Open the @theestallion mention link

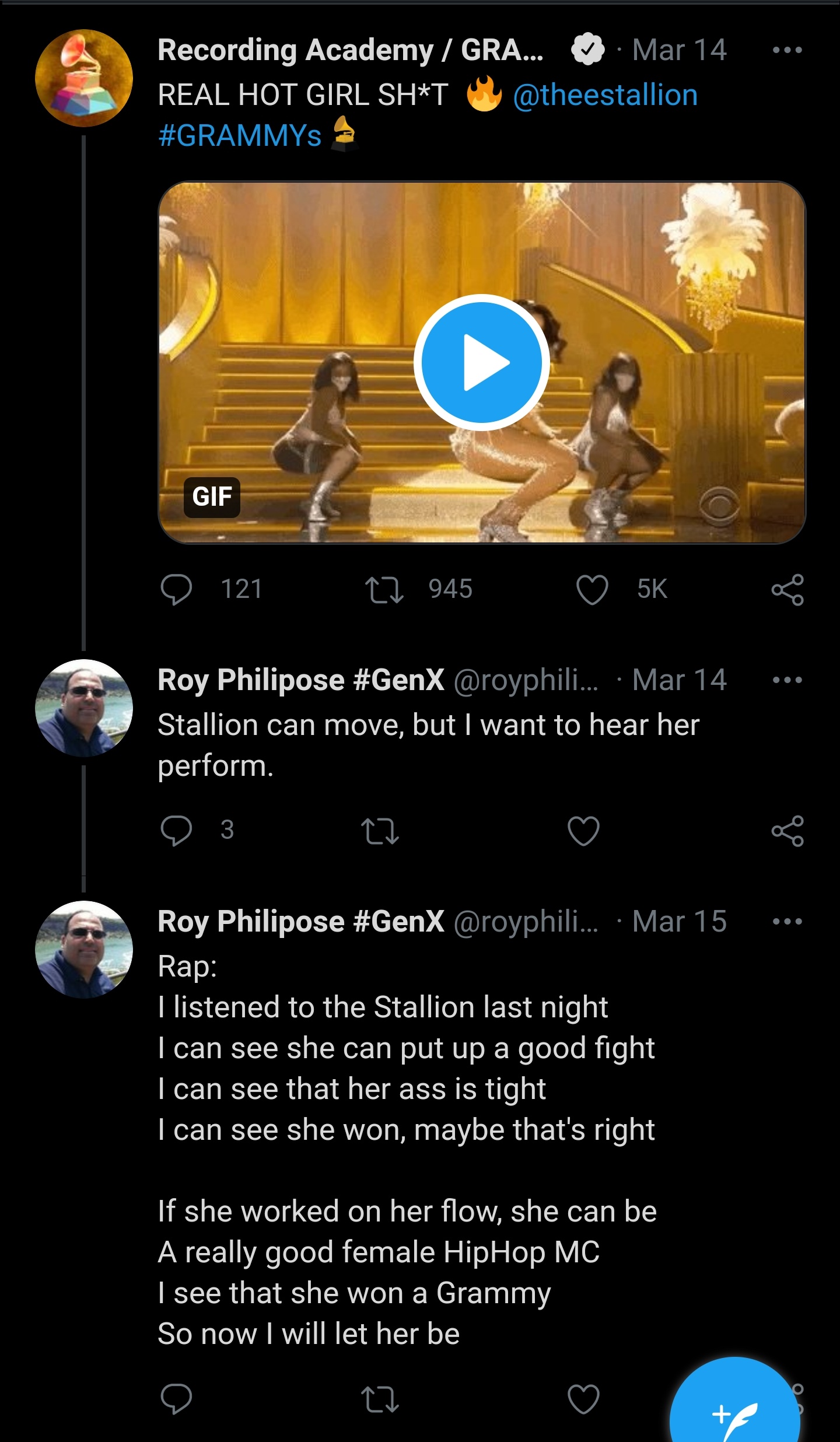pyautogui.click(x=605, y=95)
